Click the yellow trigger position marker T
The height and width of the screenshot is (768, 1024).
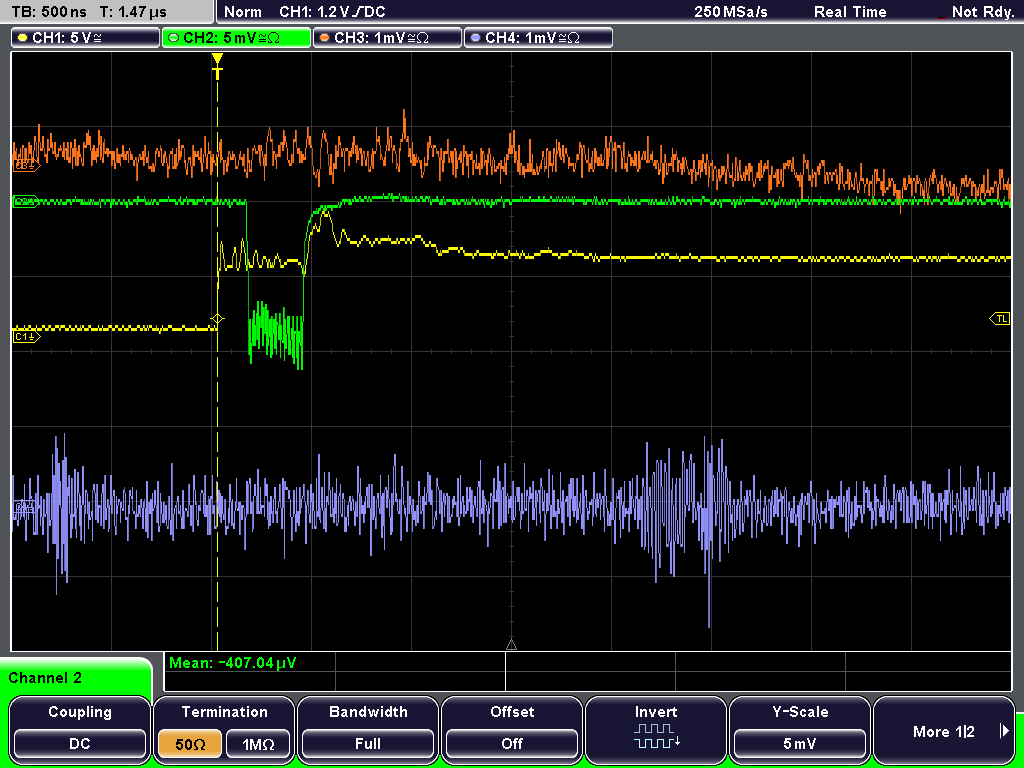(x=217, y=66)
